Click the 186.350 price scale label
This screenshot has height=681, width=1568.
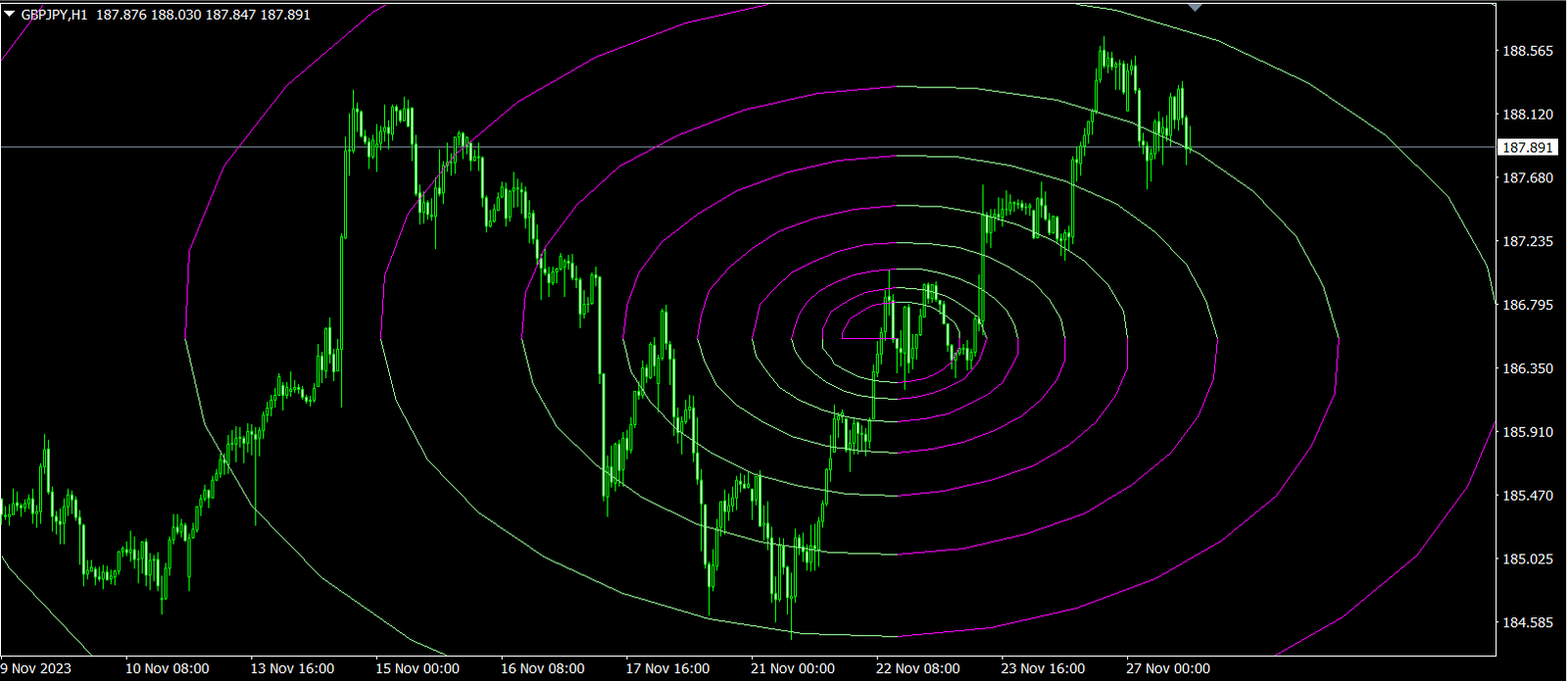pyautogui.click(x=1527, y=368)
